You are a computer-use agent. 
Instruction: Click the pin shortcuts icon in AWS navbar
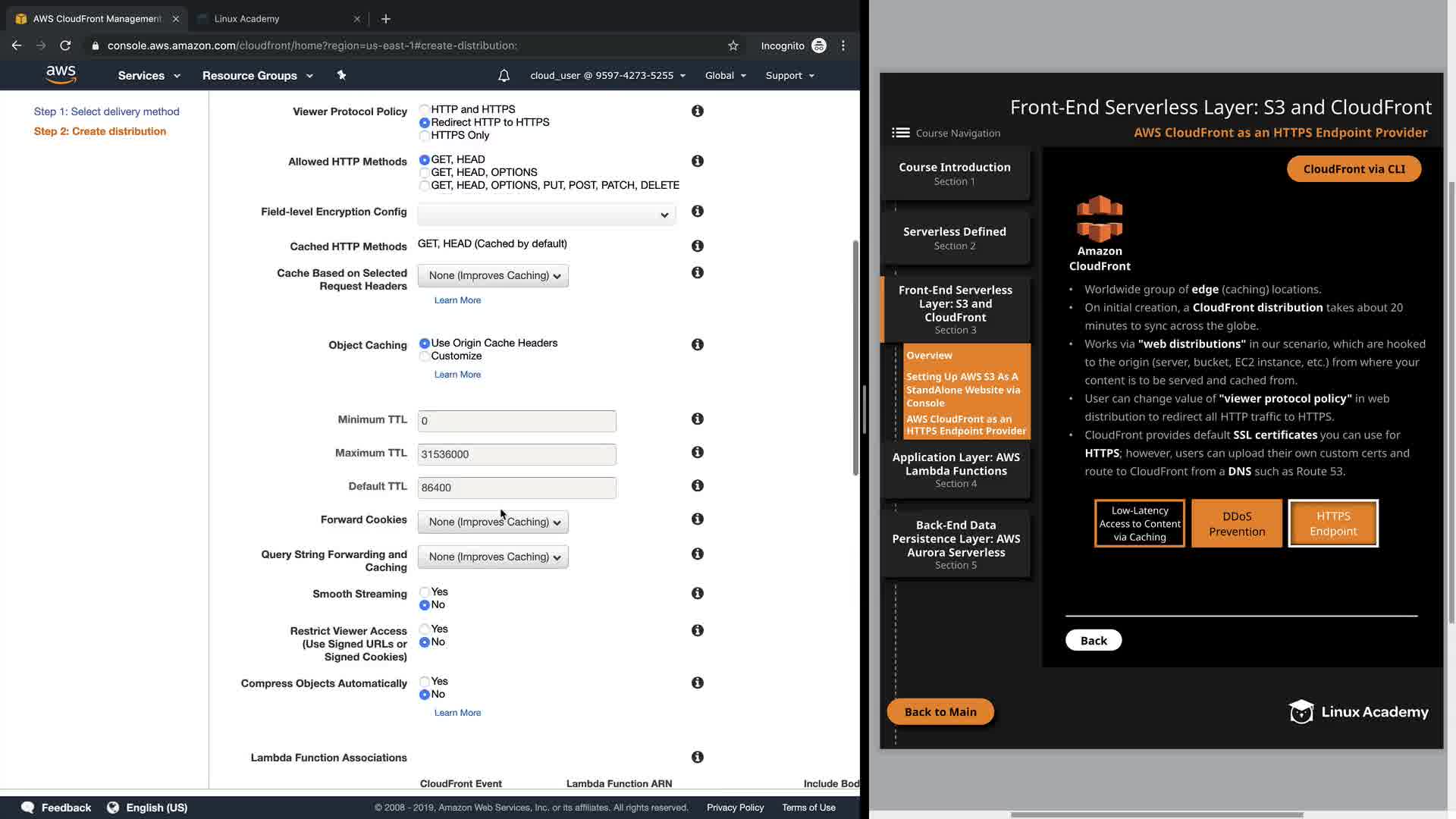(x=341, y=75)
